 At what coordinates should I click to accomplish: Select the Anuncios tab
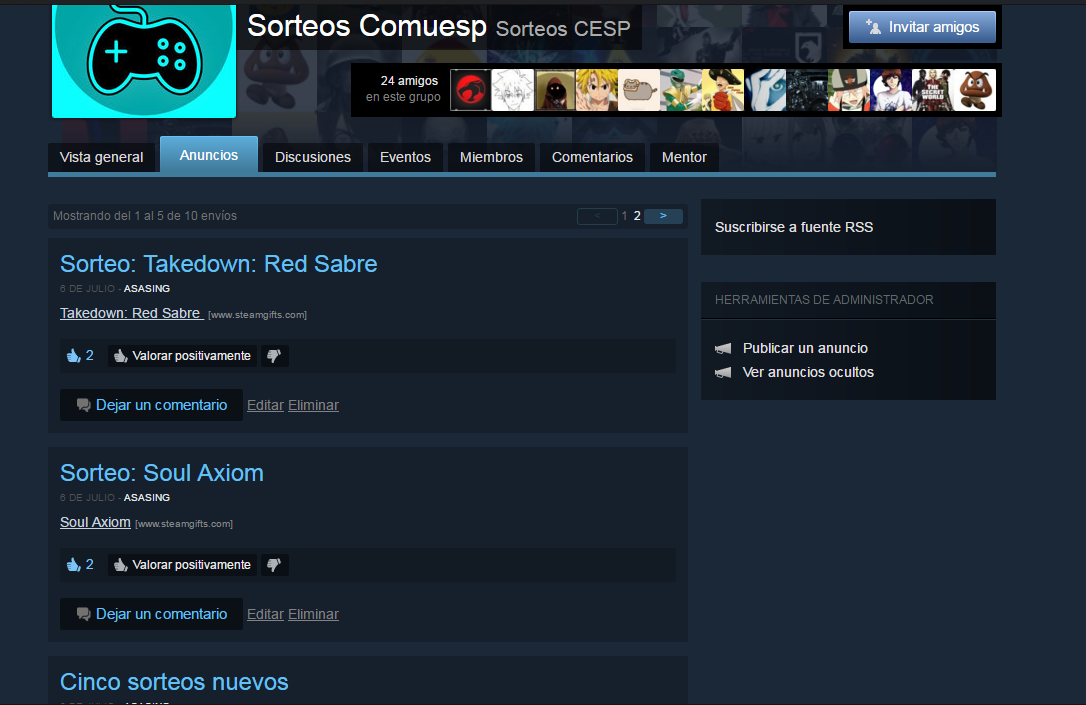(x=208, y=154)
